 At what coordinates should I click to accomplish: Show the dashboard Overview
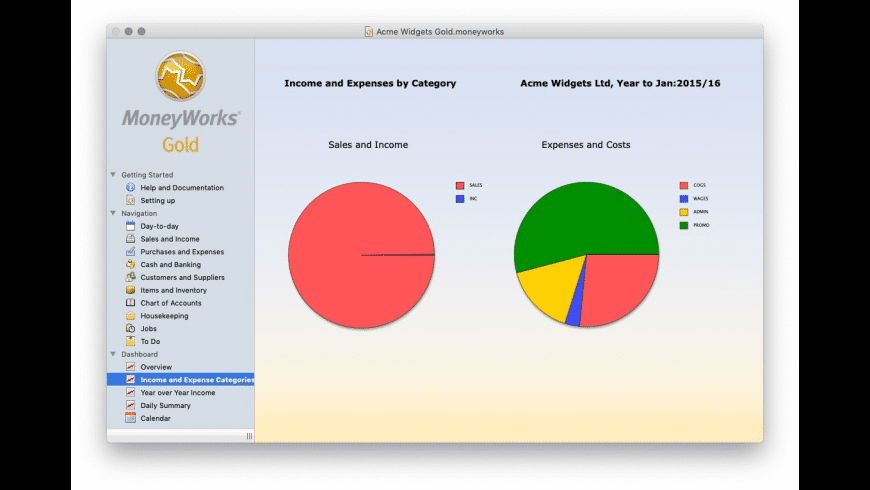156,367
